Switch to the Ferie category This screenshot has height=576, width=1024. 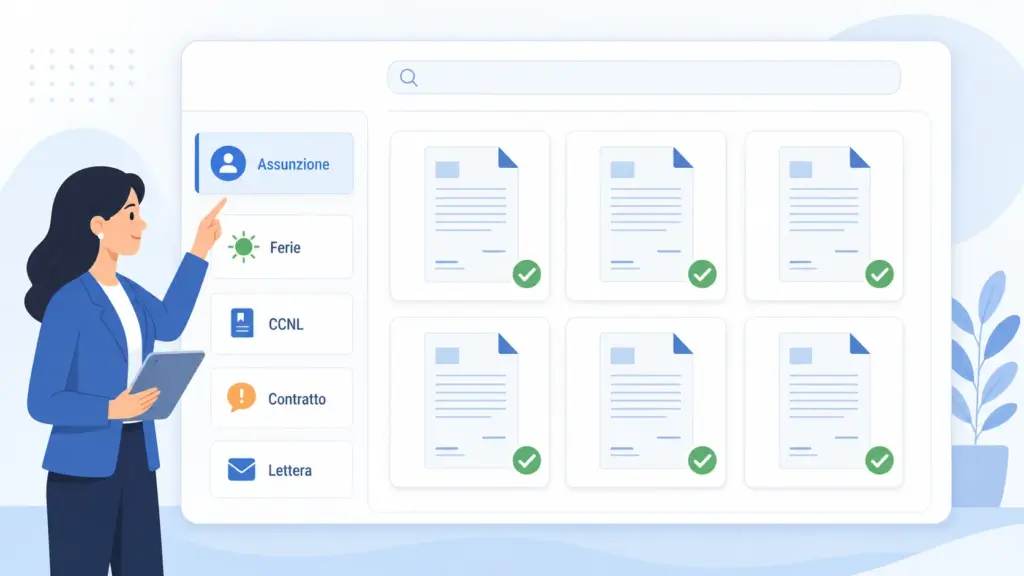coord(281,248)
